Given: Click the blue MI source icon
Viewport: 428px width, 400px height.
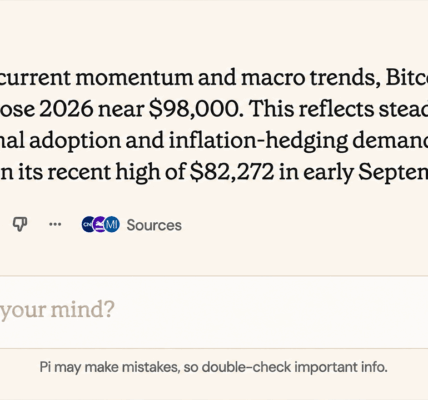Looking at the screenshot, I should (112, 224).
